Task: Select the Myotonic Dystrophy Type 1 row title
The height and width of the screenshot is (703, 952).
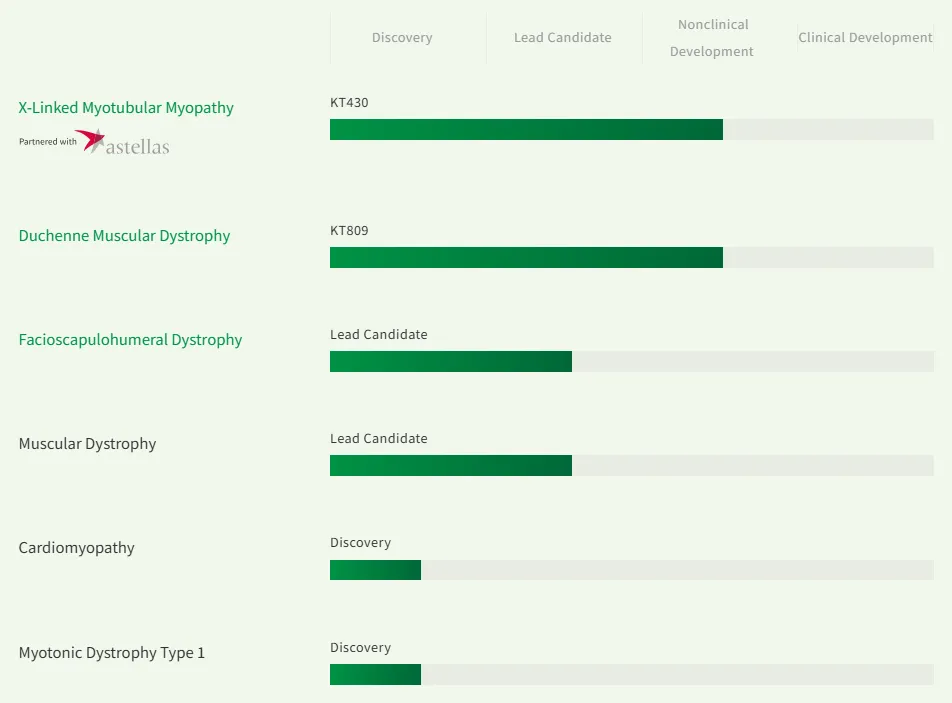Action: [x=111, y=653]
